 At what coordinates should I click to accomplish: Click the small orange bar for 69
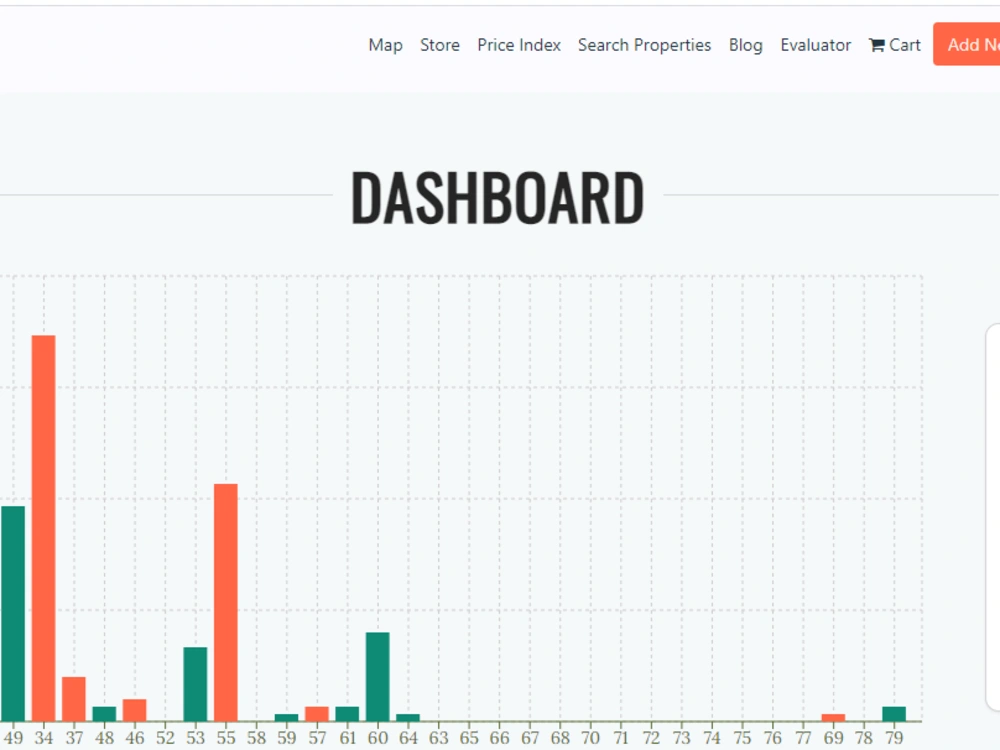click(x=833, y=717)
